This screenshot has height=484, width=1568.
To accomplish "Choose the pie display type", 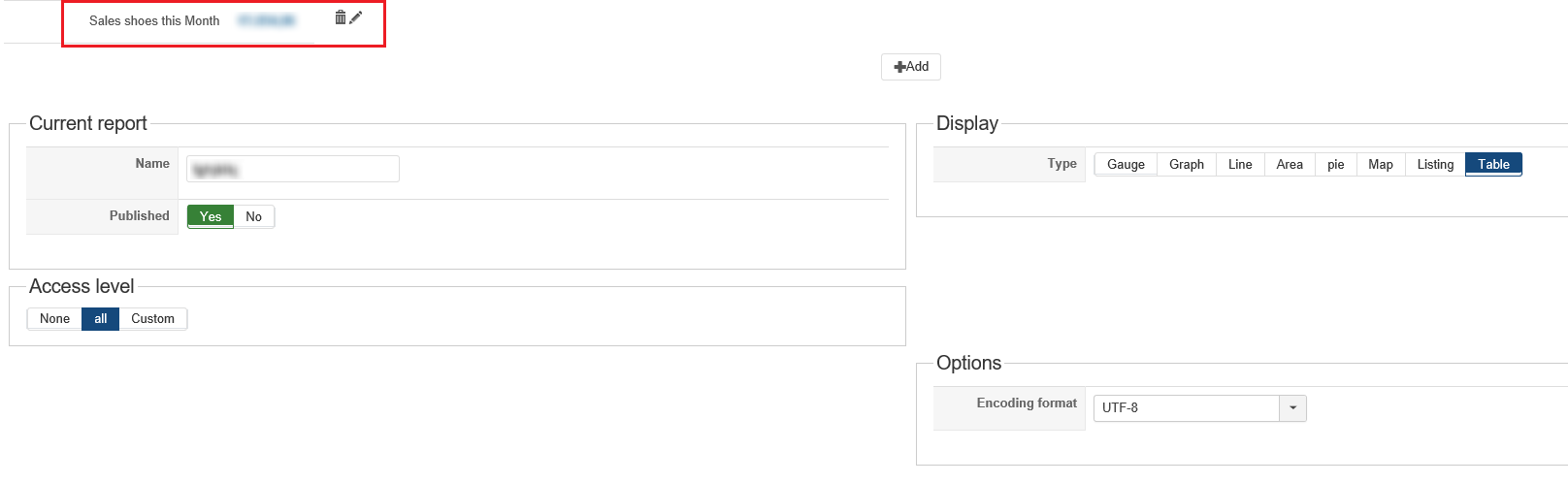I will [1336, 165].
